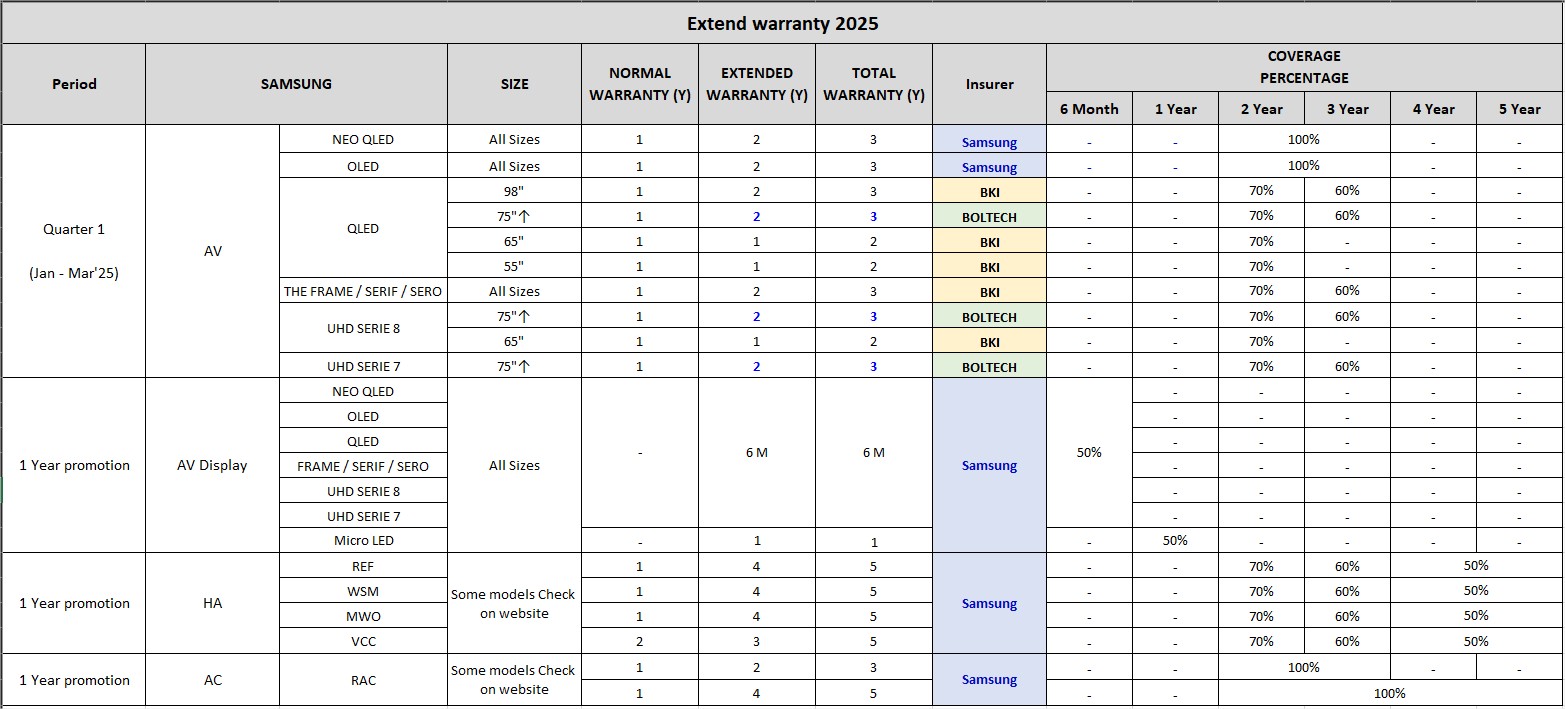Screen dimensions: 1565x709
Task: Select the 55" size cell
Action: (x=514, y=266)
